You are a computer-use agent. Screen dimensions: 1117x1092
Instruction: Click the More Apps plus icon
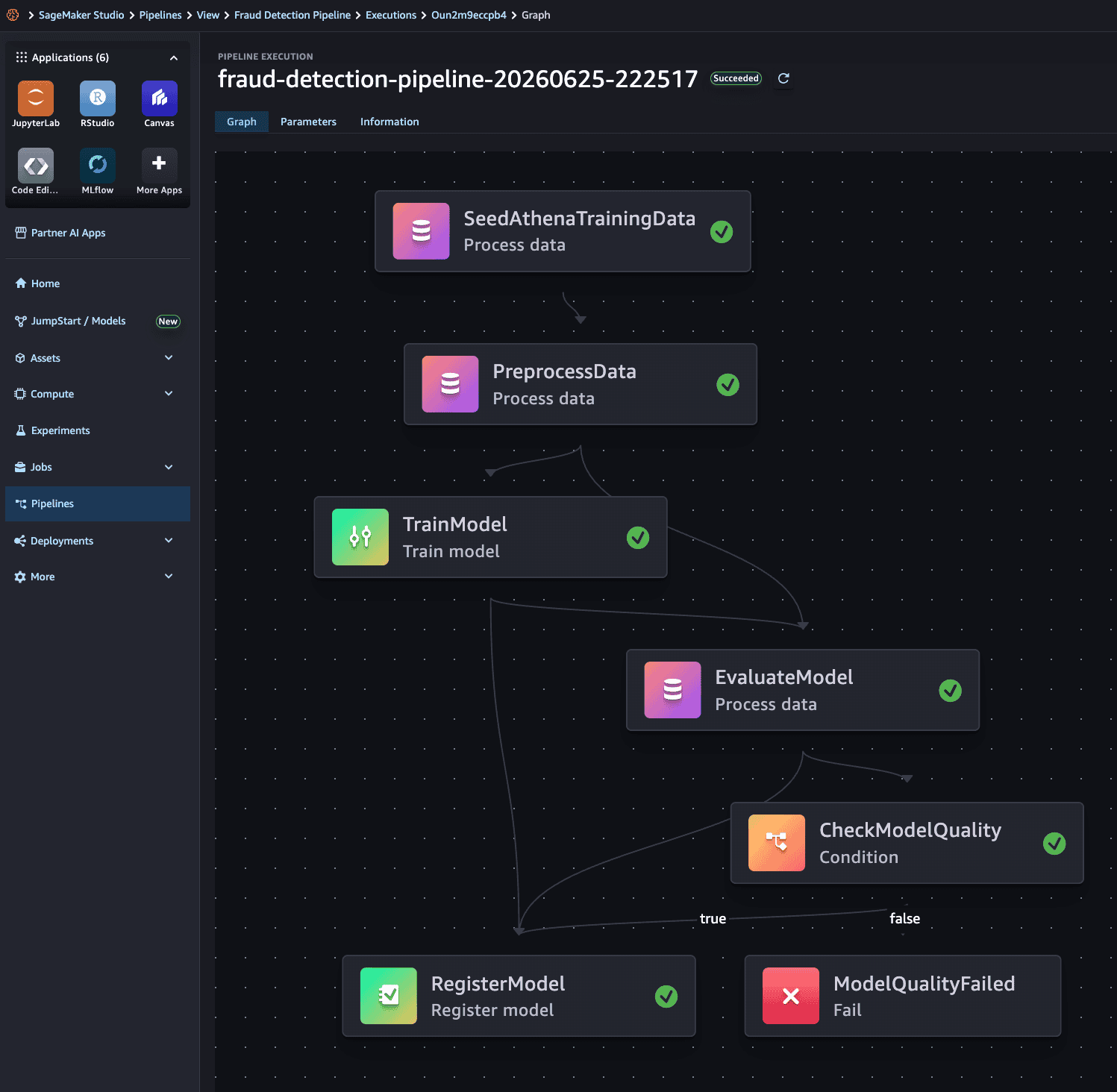(159, 163)
